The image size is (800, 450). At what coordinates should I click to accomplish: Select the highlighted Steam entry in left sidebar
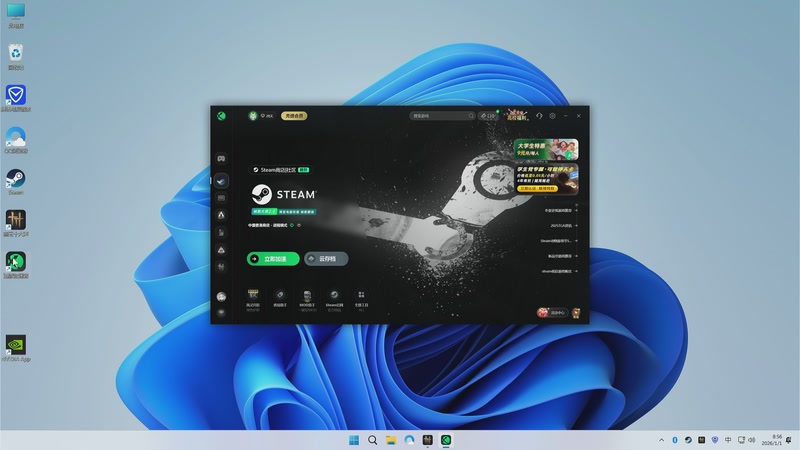221,181
